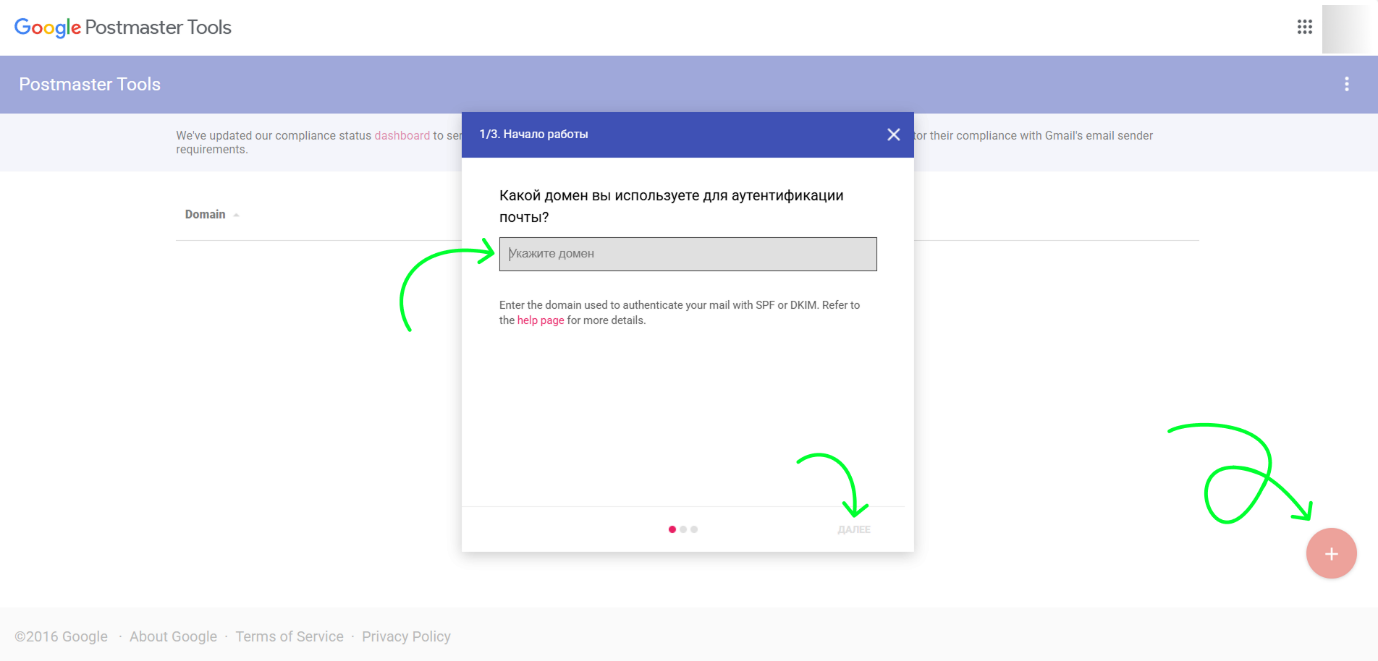This screenshot has width=1378, height=661.
Task: Focus the 'Укажите домен' input field
Action: coord(688,254)
